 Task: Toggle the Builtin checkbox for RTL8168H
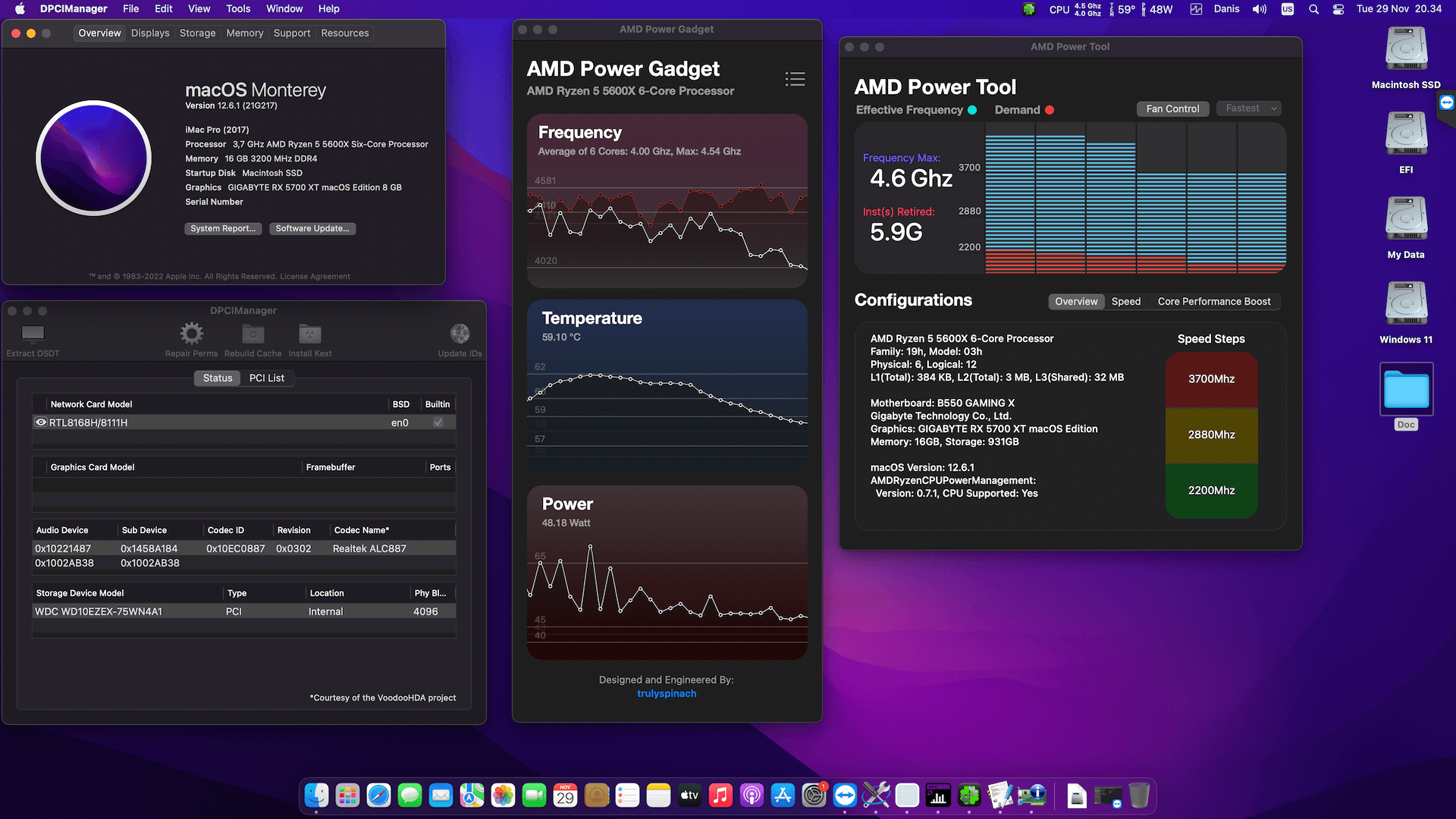click(x=438, y=422)
